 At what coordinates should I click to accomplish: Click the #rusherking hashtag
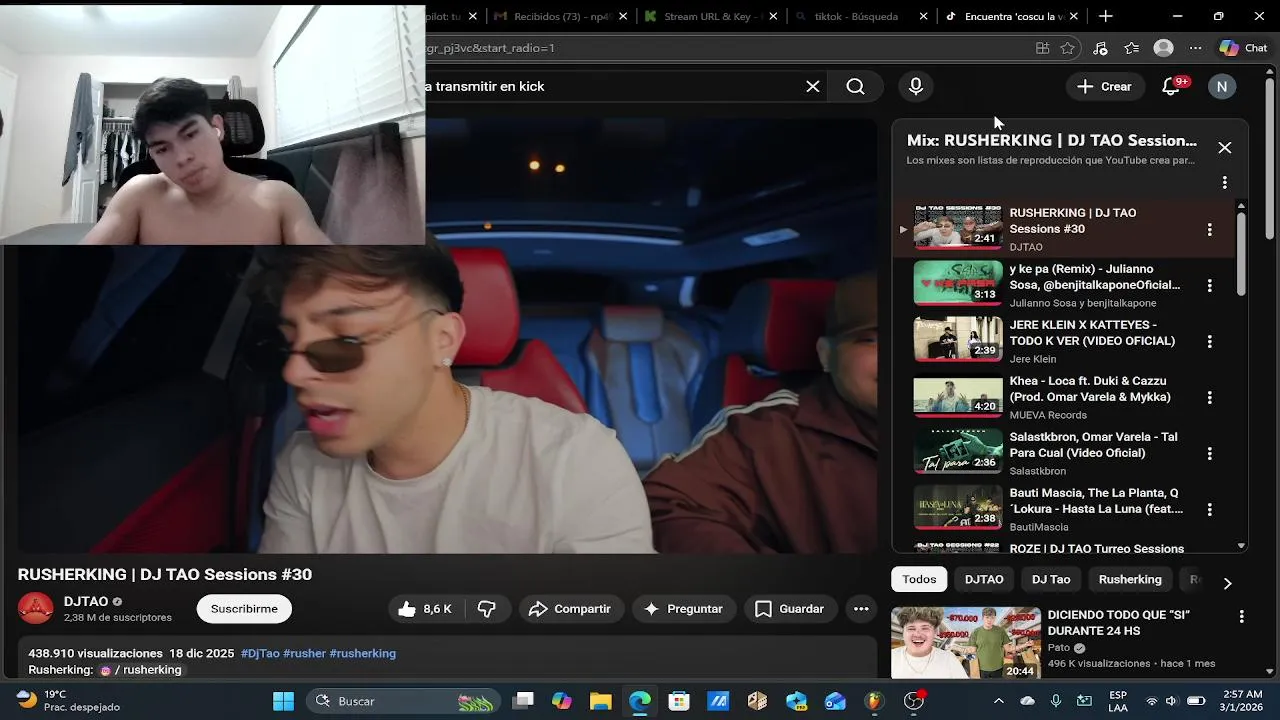click(x=363, y=653)
